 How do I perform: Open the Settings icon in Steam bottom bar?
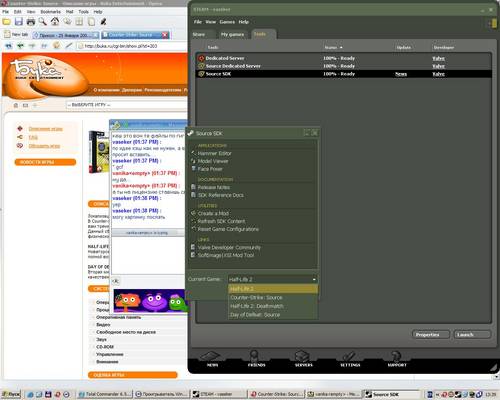(350, 359)
